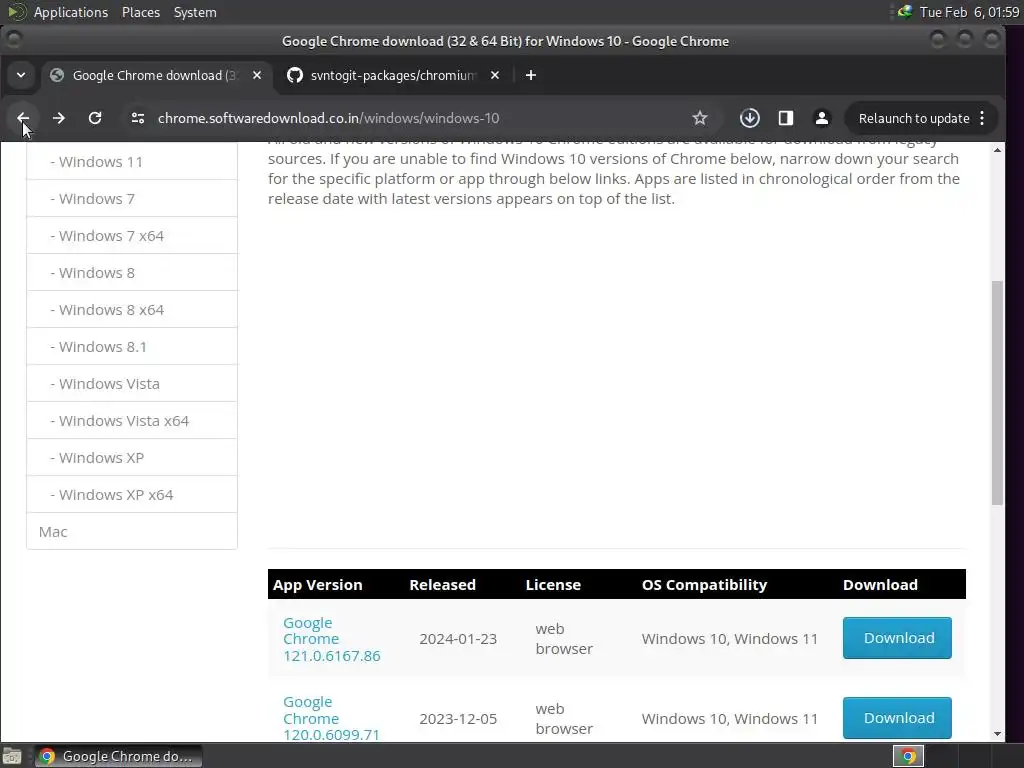Select Windows Vista x64 in the sidebar
1024x768 pixels.
[132, 421]
